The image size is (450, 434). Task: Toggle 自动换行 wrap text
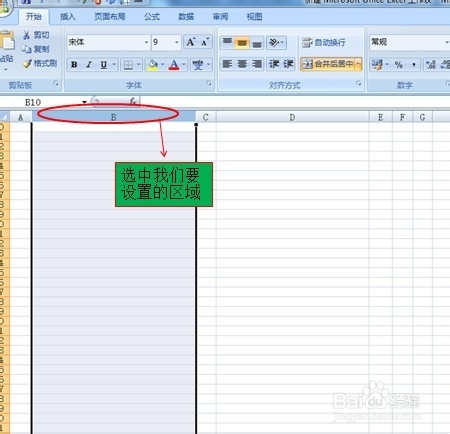click(324, 42)
